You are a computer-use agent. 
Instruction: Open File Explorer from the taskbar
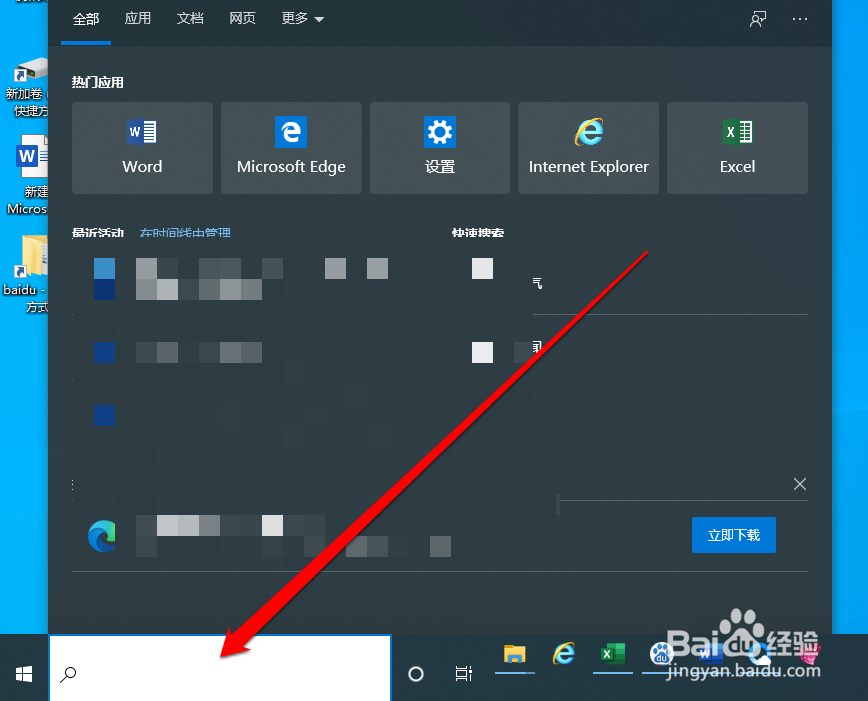pos(514,655)
